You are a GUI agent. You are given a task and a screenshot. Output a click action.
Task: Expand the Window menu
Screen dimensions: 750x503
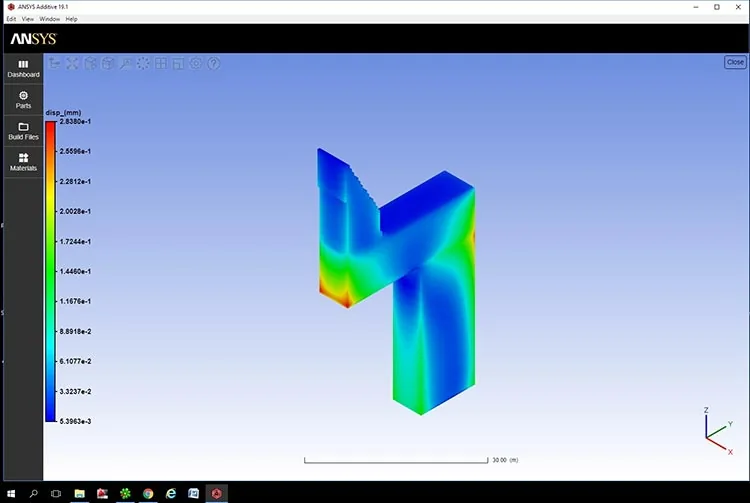(49, 19)
